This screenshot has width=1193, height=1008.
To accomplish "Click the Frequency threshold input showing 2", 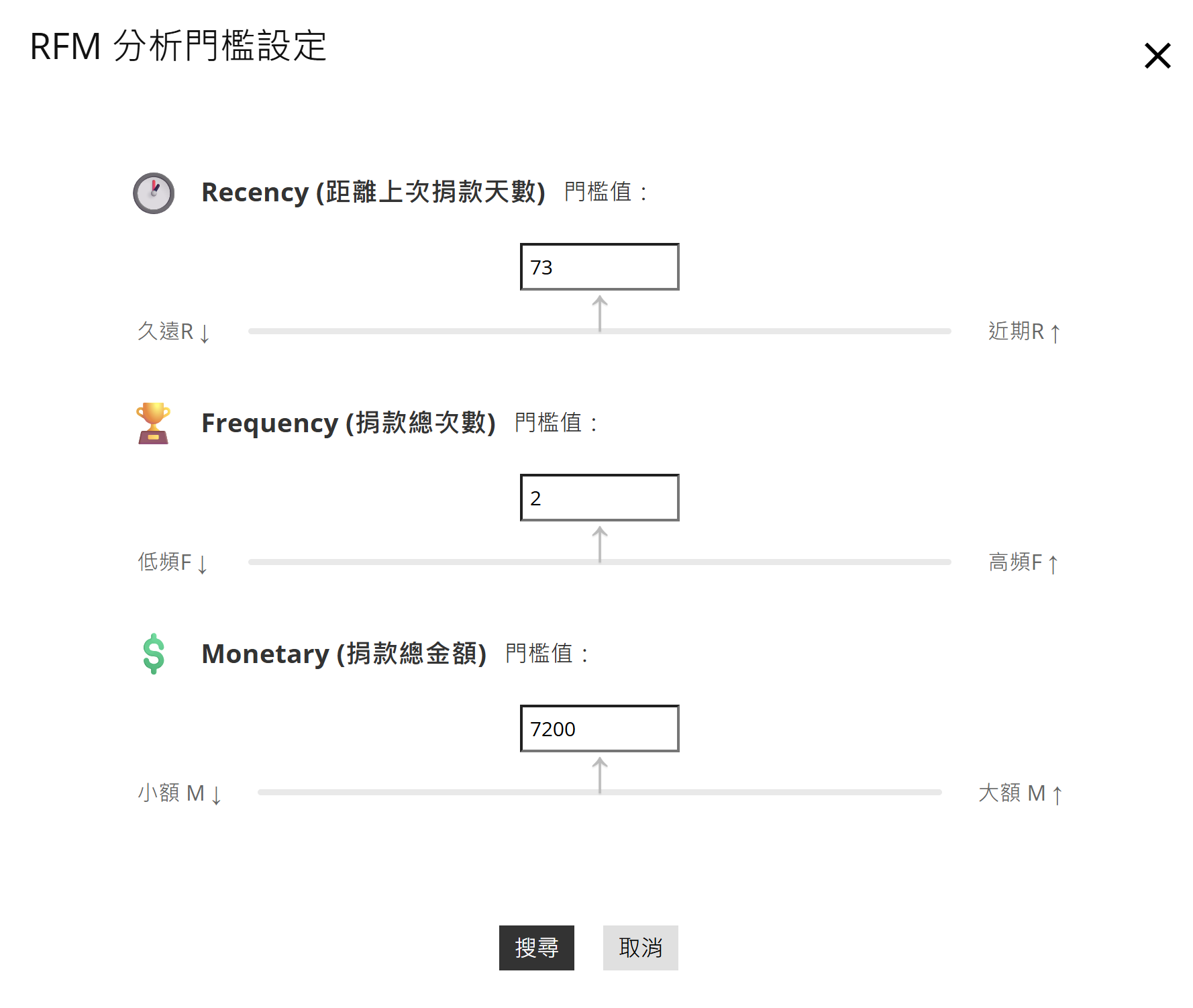I will 600,497.
